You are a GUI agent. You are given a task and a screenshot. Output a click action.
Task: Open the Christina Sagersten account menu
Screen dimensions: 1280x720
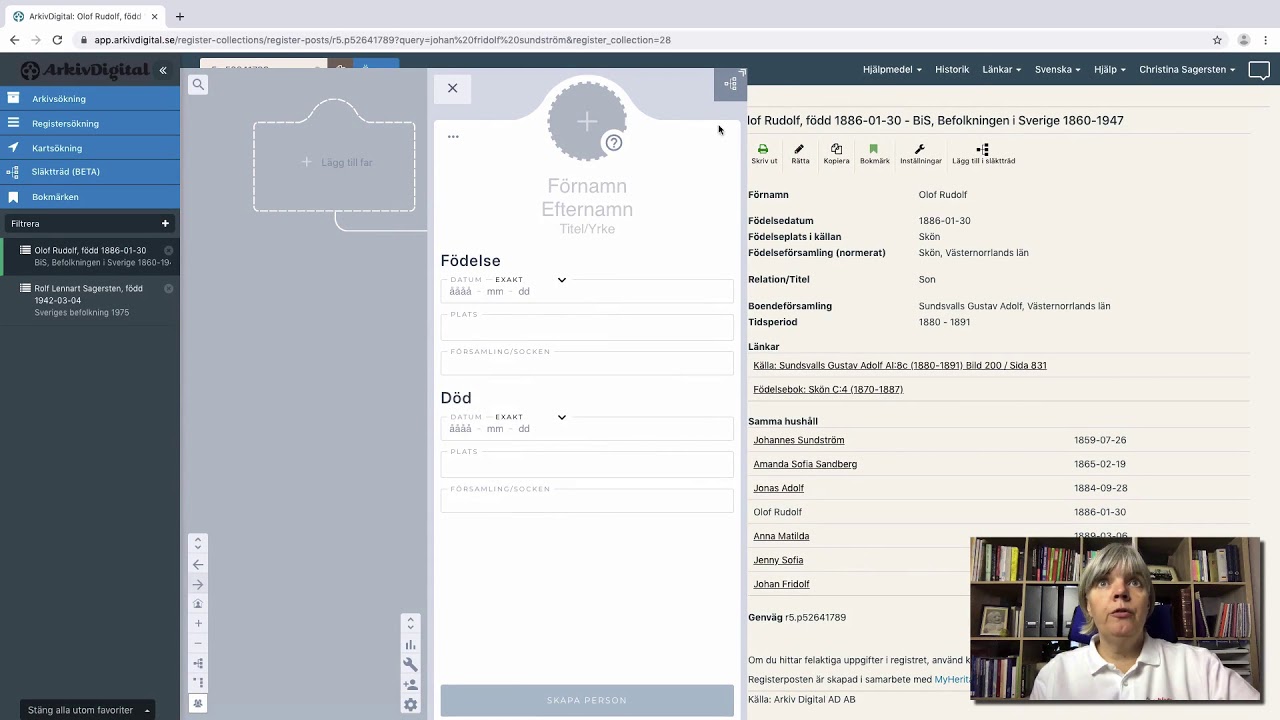tap(1187, 70)
